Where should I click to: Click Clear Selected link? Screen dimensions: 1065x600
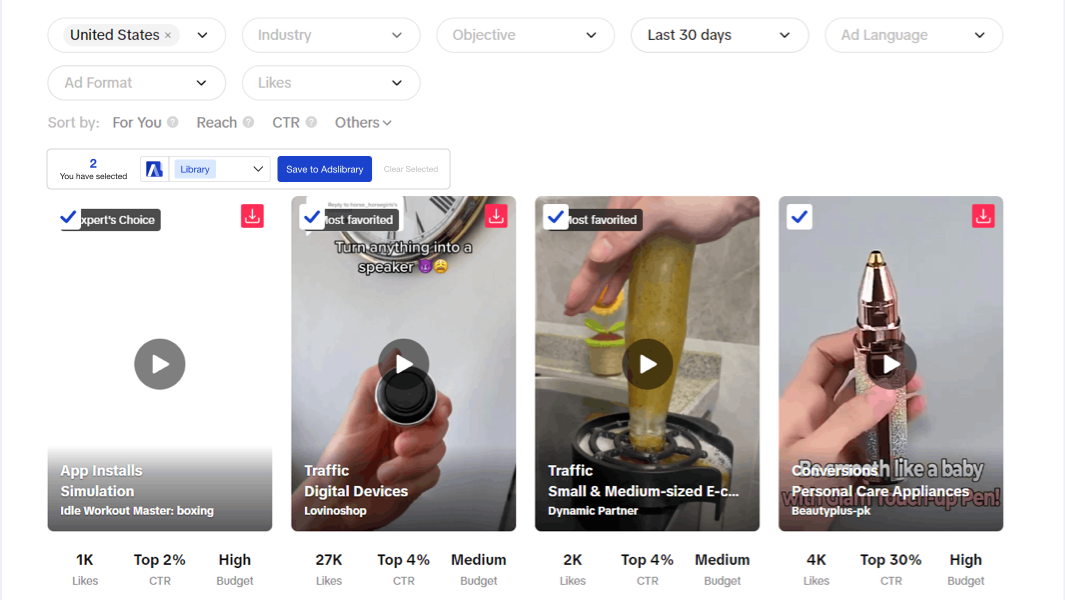pyautogui.click(x=411, y=169)
